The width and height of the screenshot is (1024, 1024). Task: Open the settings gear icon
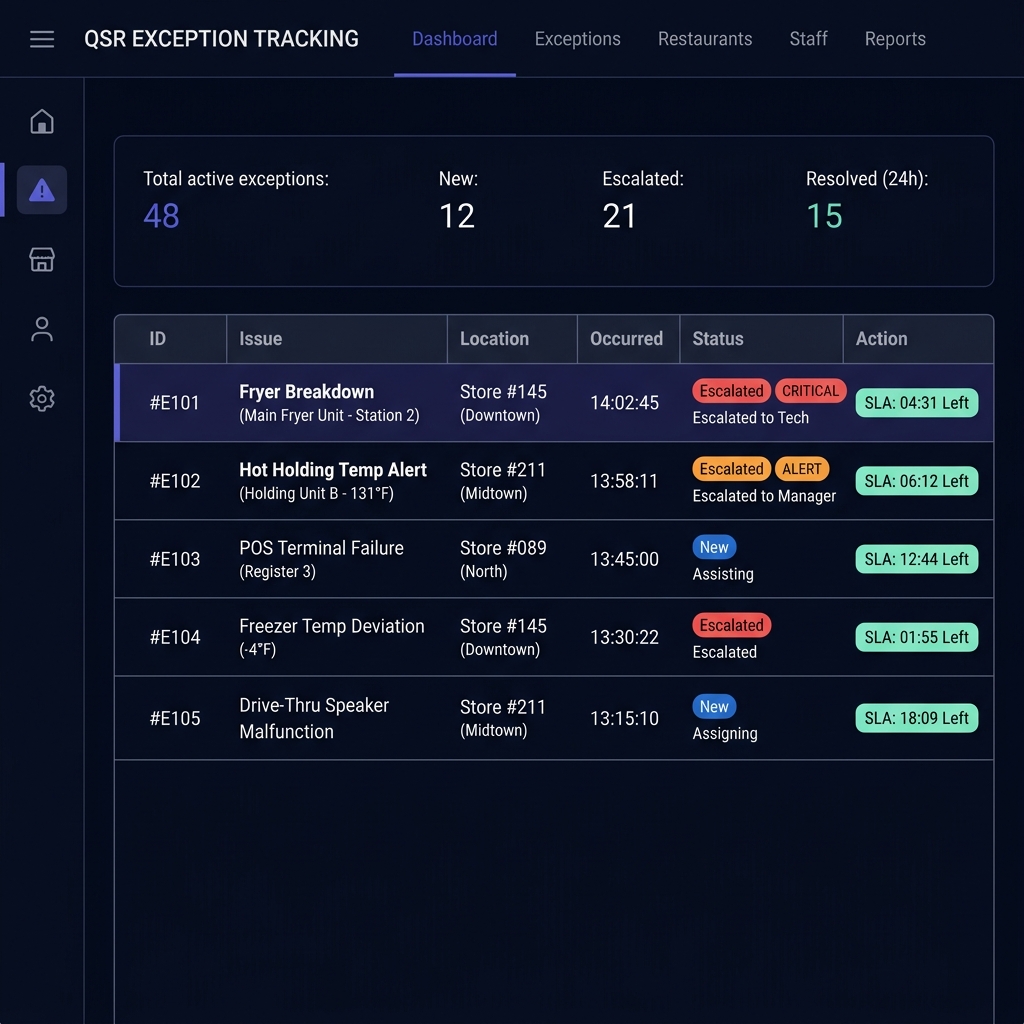tap(42, 398)
